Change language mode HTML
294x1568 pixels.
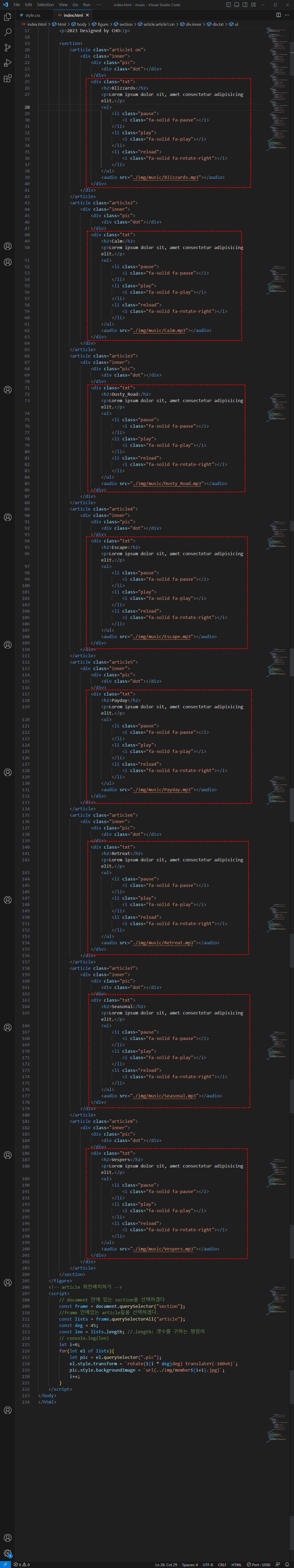236,1564
